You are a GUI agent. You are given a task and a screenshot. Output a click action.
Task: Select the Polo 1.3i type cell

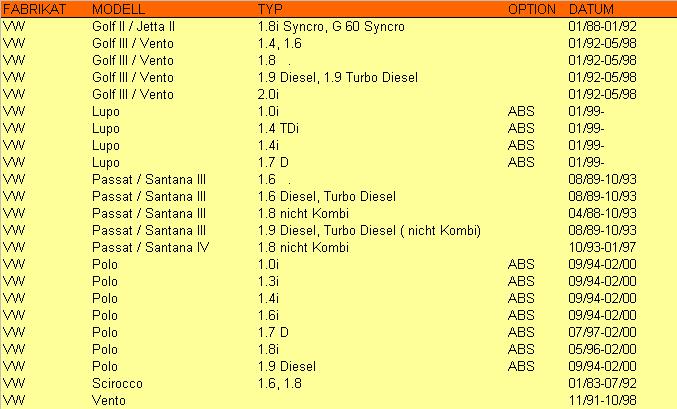(268, 281)
